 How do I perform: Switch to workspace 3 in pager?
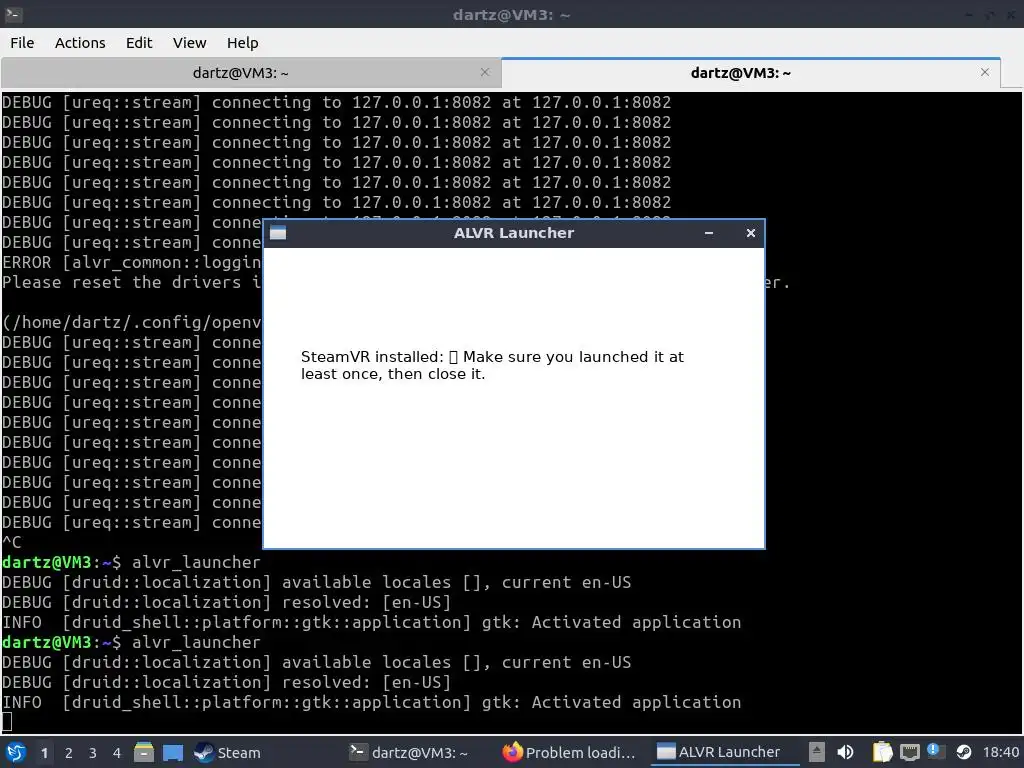pyautogui.click(x=93, y=753)
